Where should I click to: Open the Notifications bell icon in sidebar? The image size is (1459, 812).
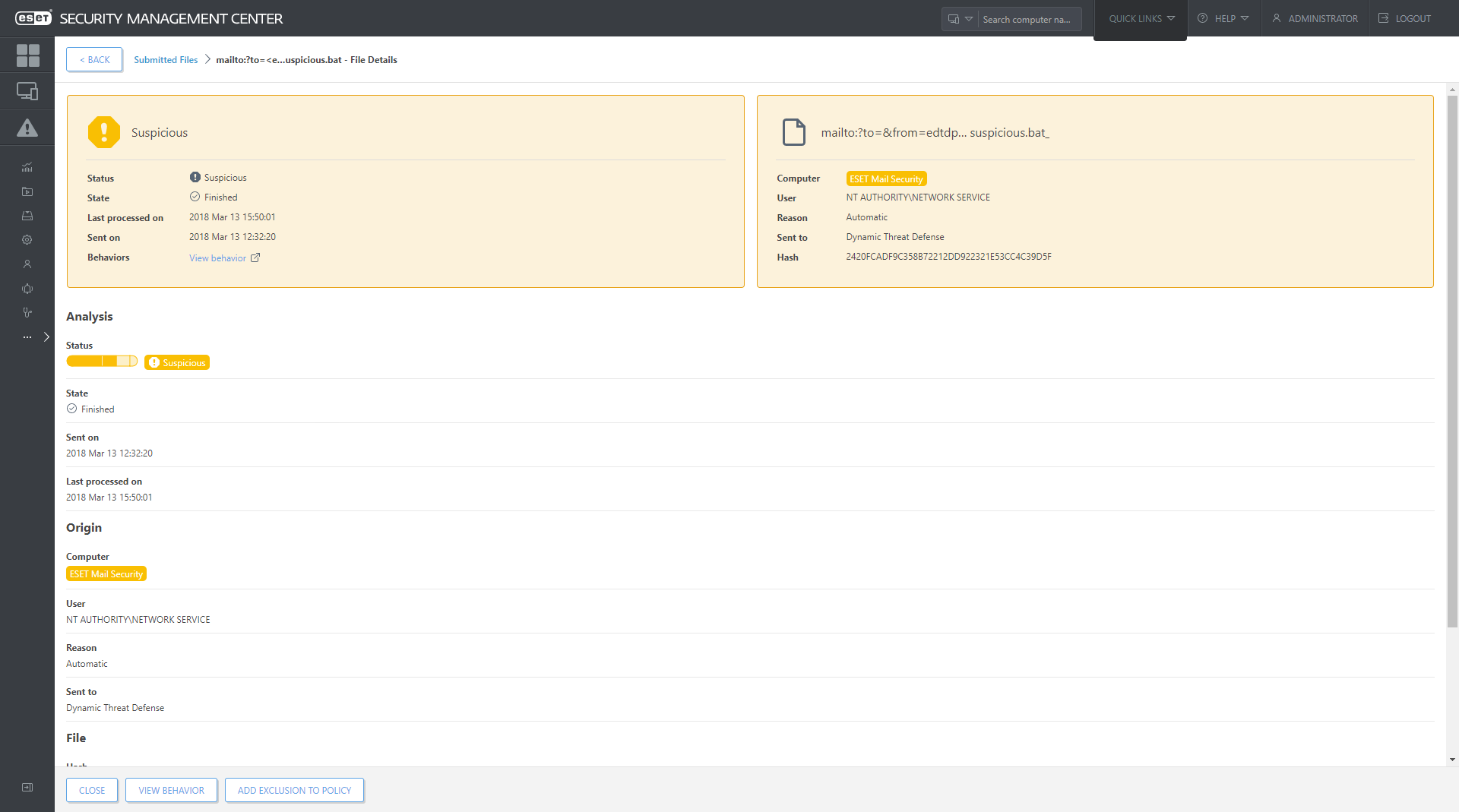[x=27, y=289]
